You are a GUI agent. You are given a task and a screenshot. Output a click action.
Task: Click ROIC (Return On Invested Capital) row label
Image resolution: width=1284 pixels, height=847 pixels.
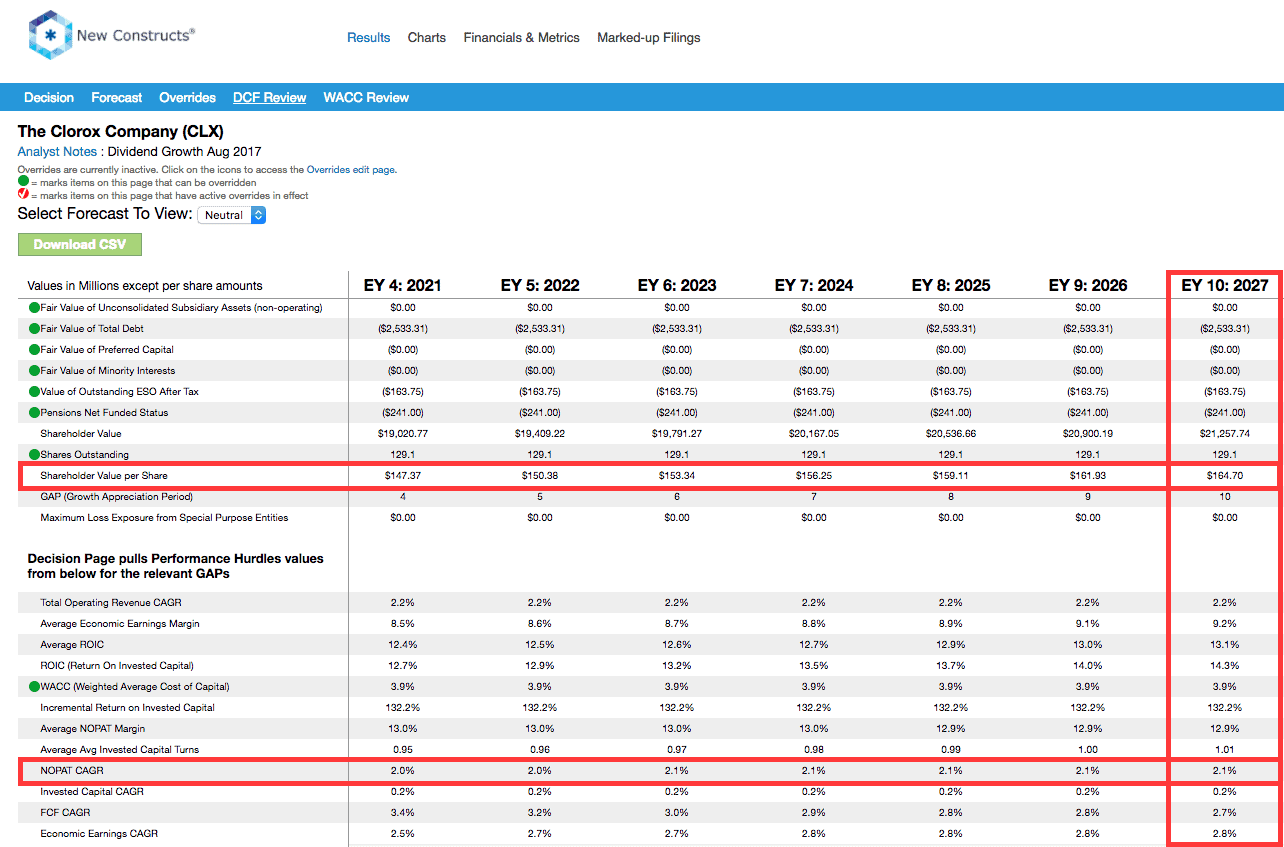click(117, 666)
